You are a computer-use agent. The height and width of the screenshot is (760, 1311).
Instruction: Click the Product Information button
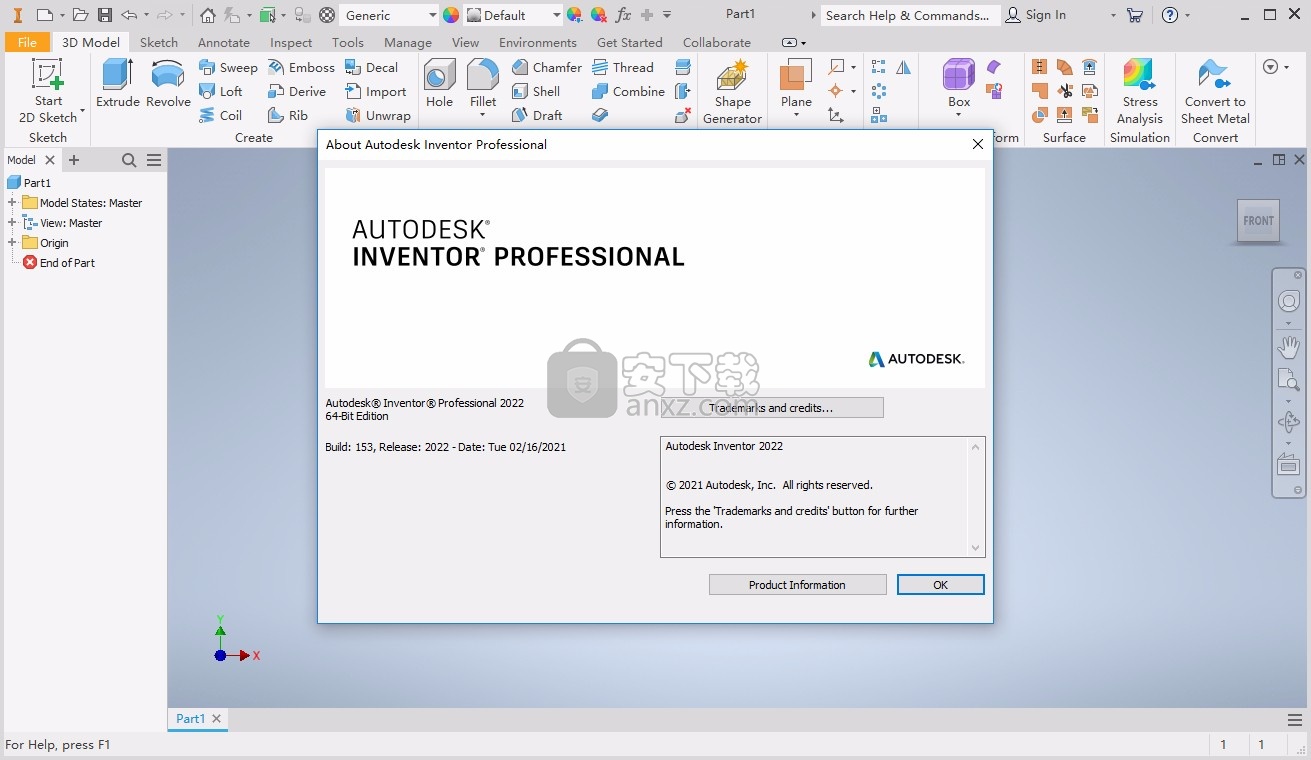pos(797,585)
